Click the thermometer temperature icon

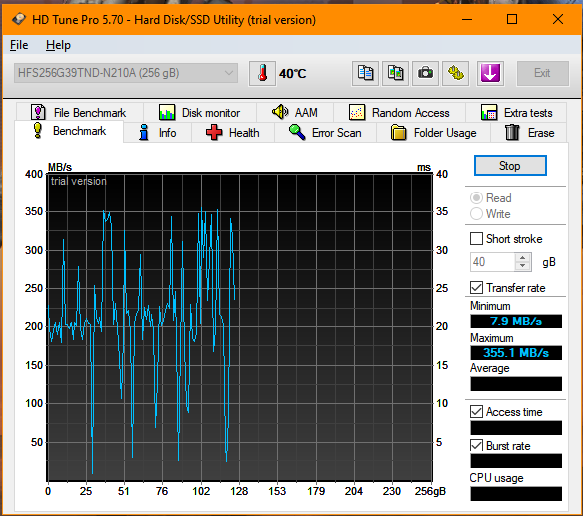(x=262, y=73)
